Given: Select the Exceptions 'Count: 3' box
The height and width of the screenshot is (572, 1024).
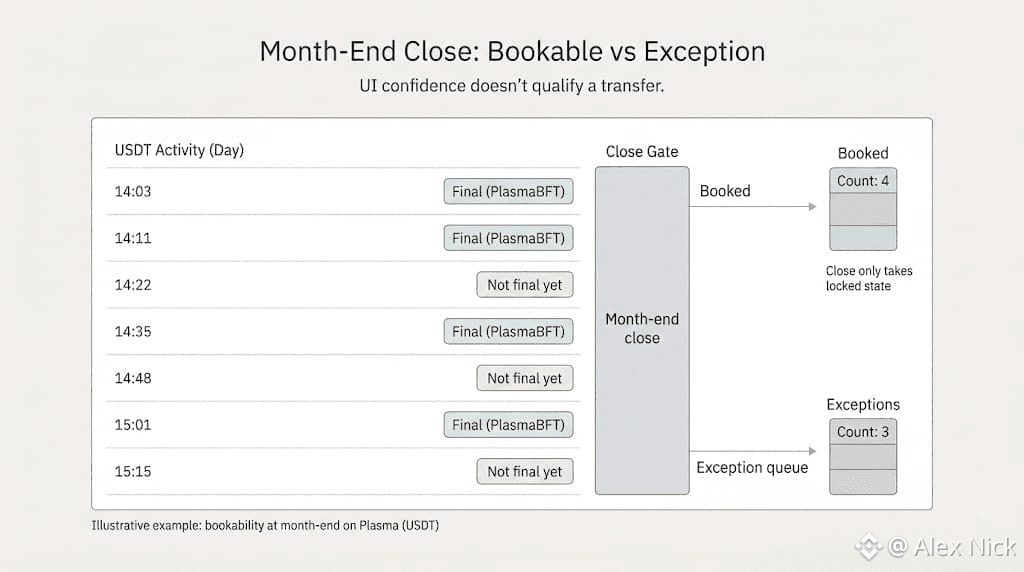Looking at the screenshot, I should click(x=863, y=432).
